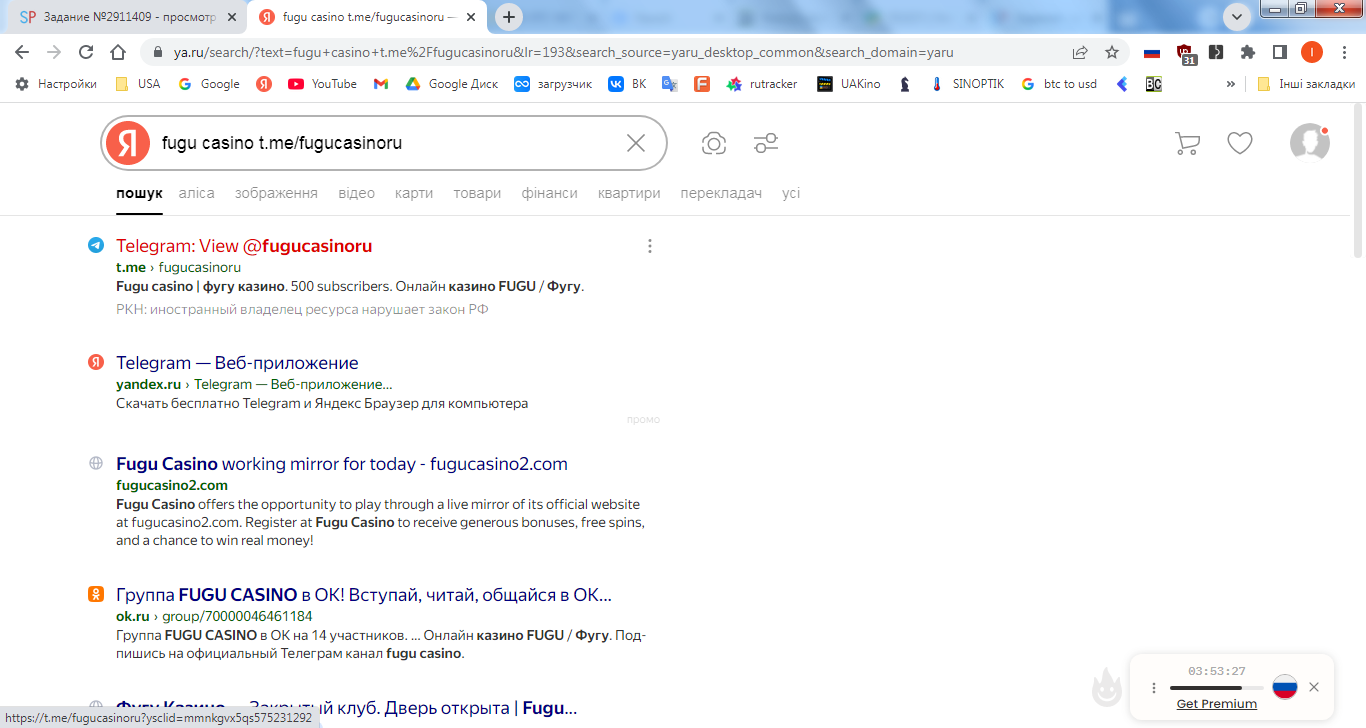The width and height of the screenshot is (1366, 728).
Task: Open Группа FUGU CASINO в ОК result
Action: [364, 595]
